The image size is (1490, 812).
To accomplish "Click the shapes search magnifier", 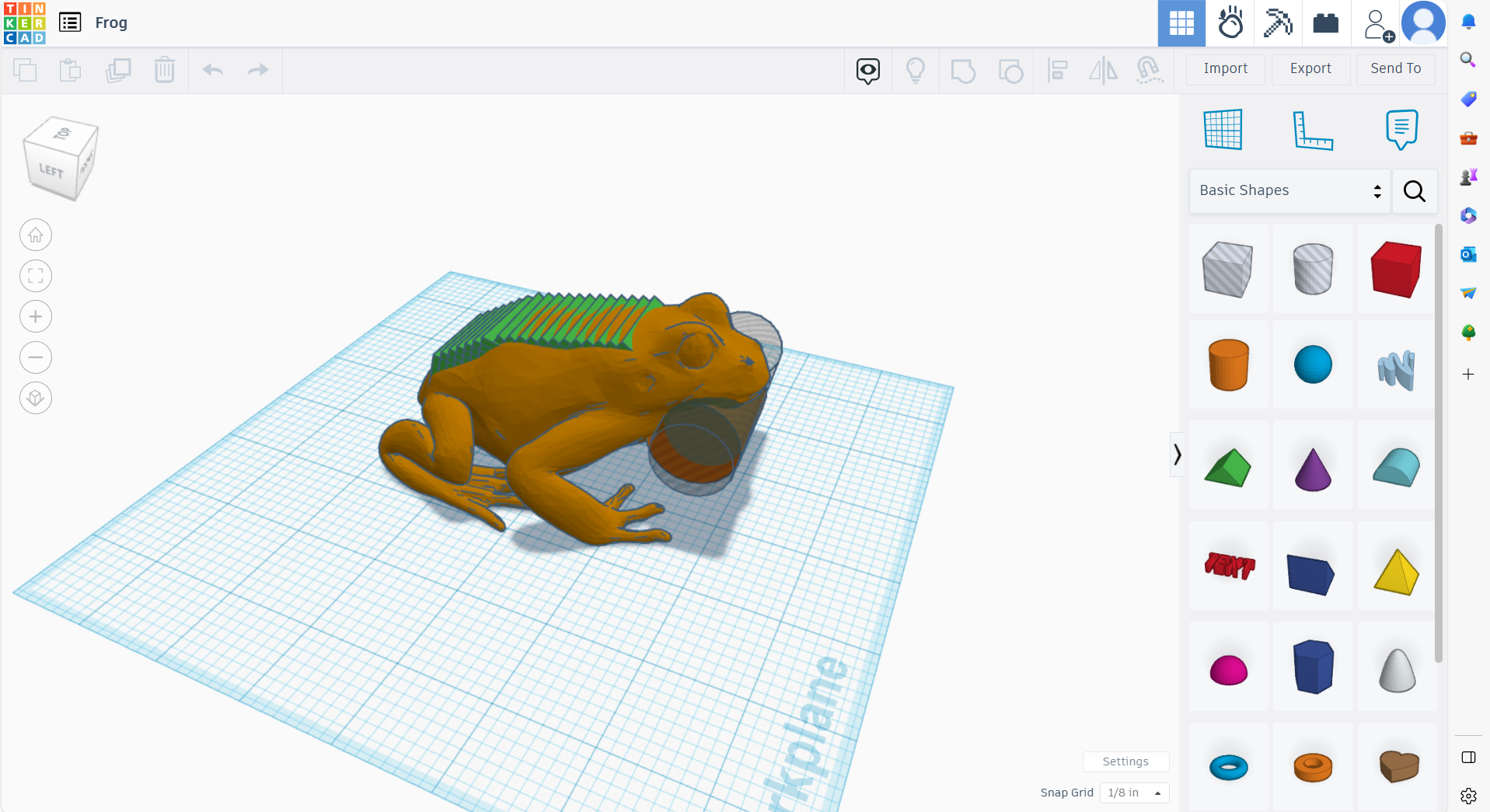I will point(1414,190).
